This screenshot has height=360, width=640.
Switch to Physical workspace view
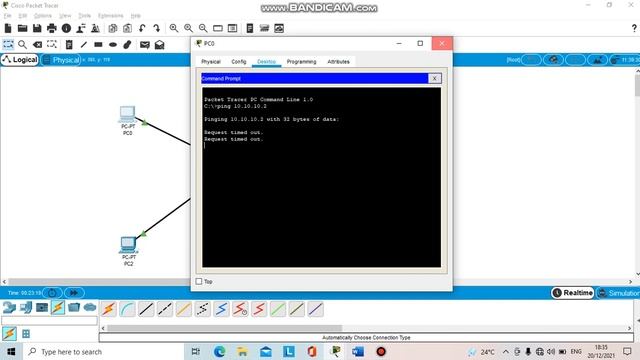(61, 60)
